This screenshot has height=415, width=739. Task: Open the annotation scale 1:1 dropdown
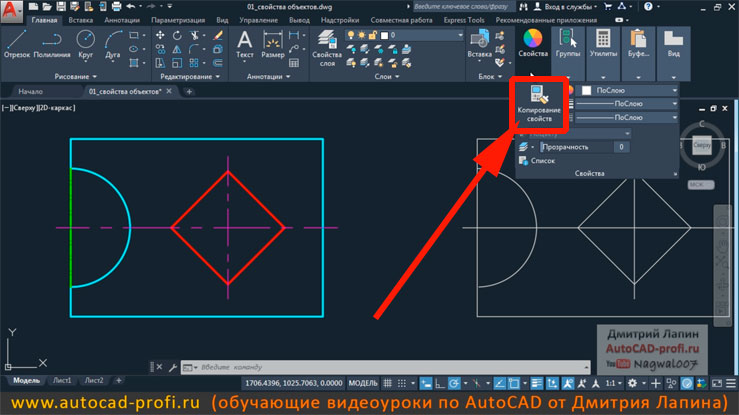tap(614, 383)
